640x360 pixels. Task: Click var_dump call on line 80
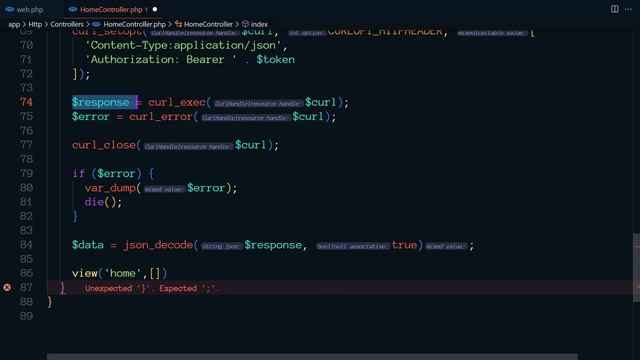[x=110, y=188]
